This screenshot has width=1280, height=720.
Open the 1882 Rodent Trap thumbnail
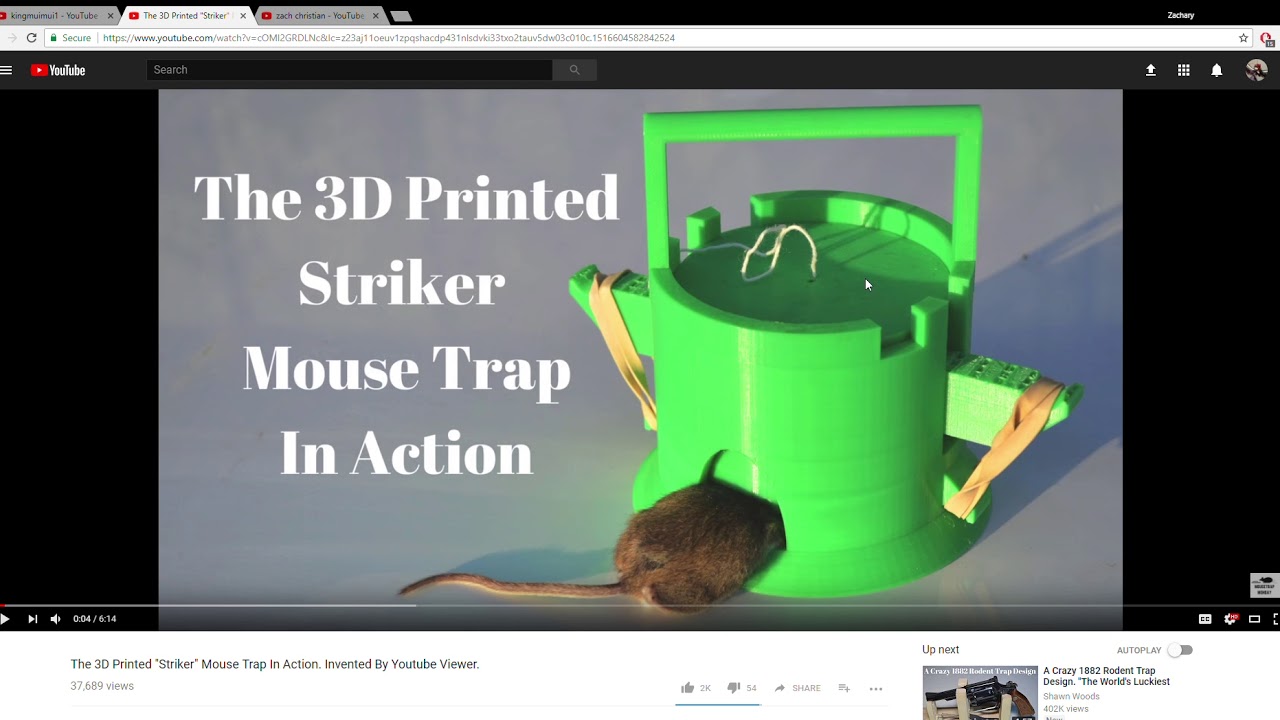tap(980, 692)
